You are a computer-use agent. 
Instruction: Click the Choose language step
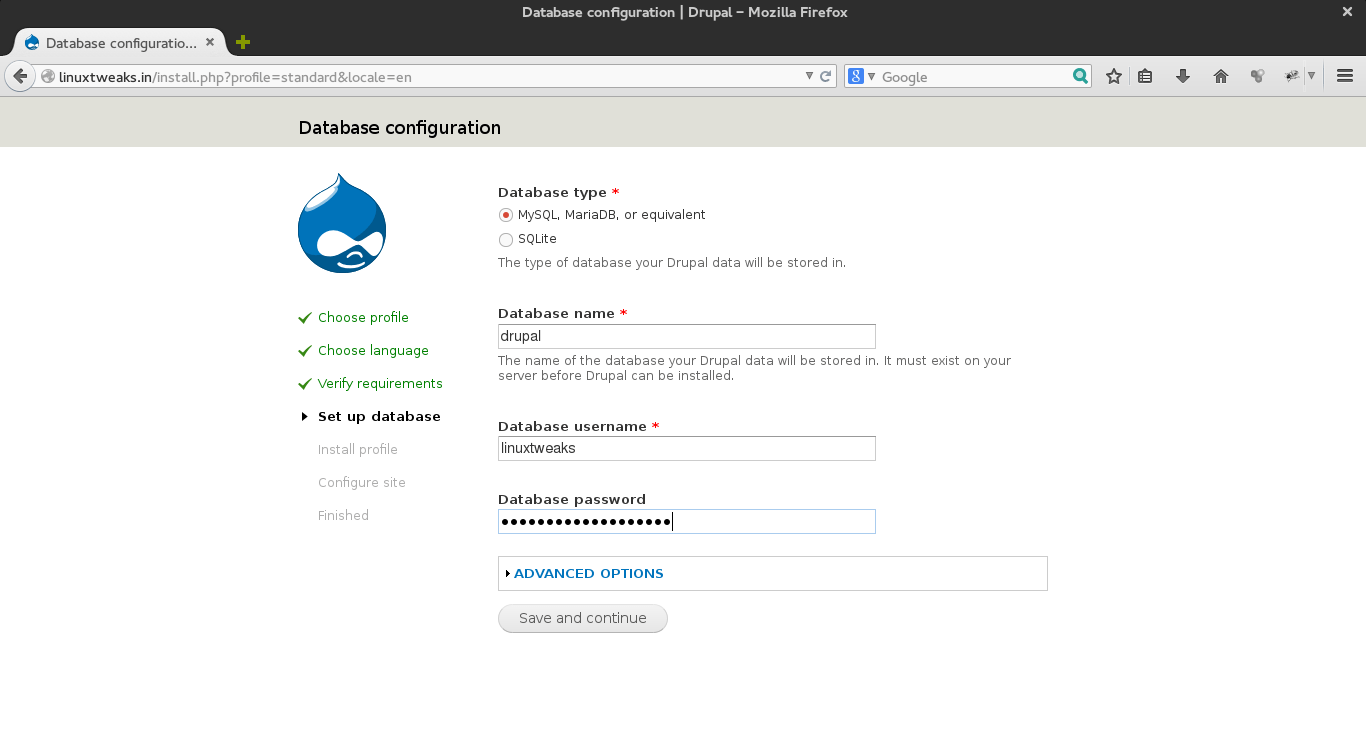[373, 350]
